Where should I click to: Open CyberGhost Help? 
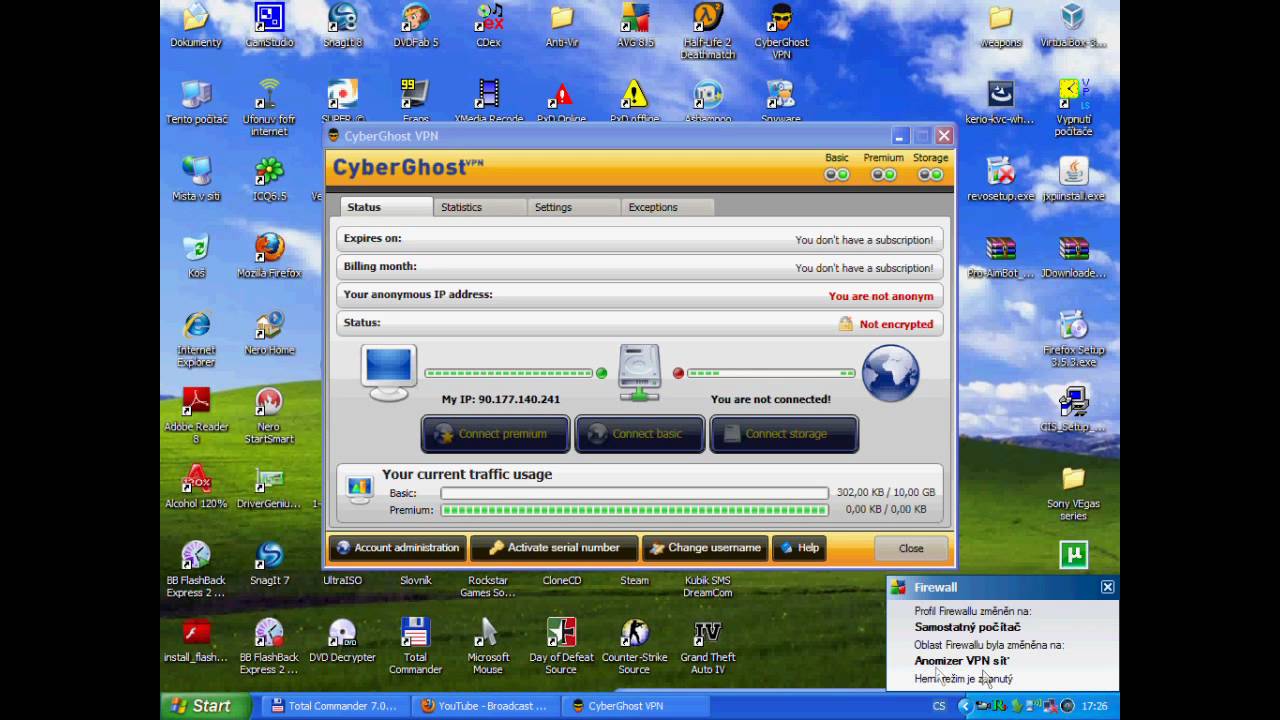click(x=799, y=548)
